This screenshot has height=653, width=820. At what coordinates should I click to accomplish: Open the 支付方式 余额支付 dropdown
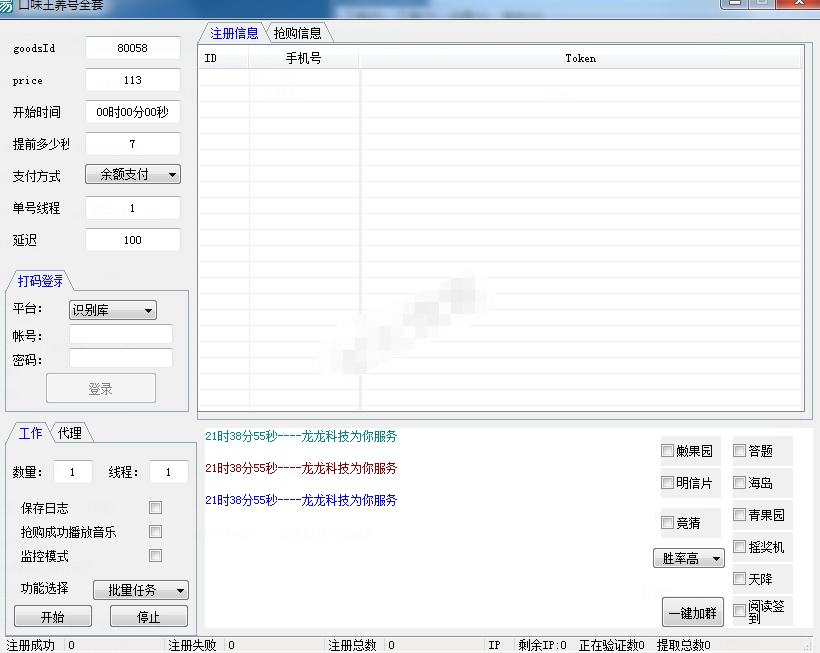tap(132, 174)
